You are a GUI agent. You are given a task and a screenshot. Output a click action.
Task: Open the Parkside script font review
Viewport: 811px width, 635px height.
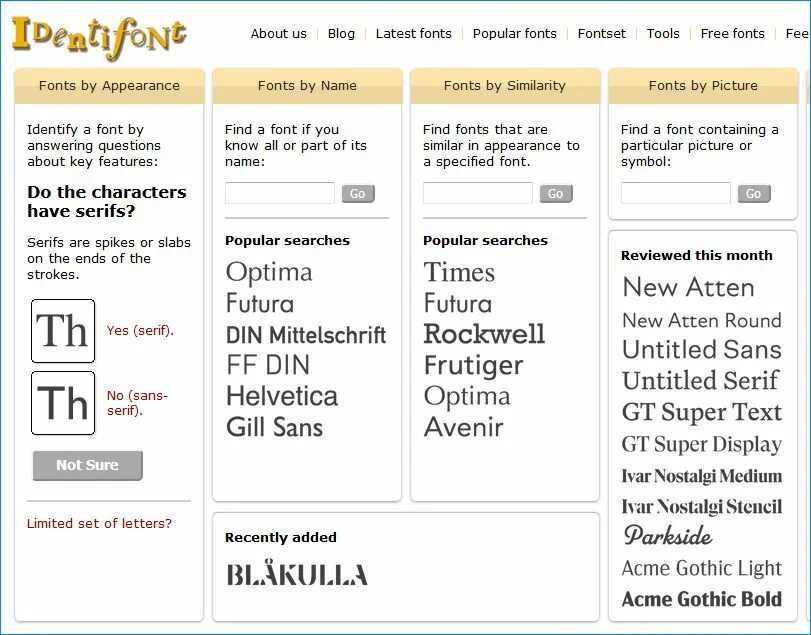click(668, 536)
